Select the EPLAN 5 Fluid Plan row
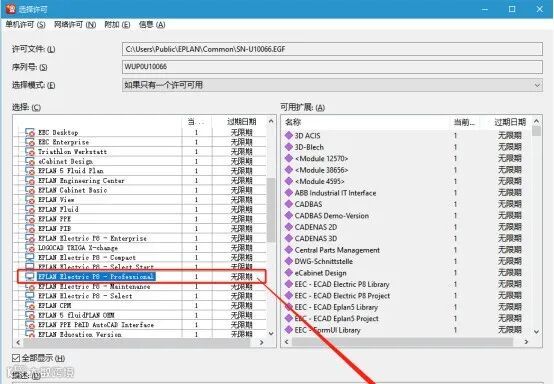This screenshot has height=384, width=554. tap(141, 171)
